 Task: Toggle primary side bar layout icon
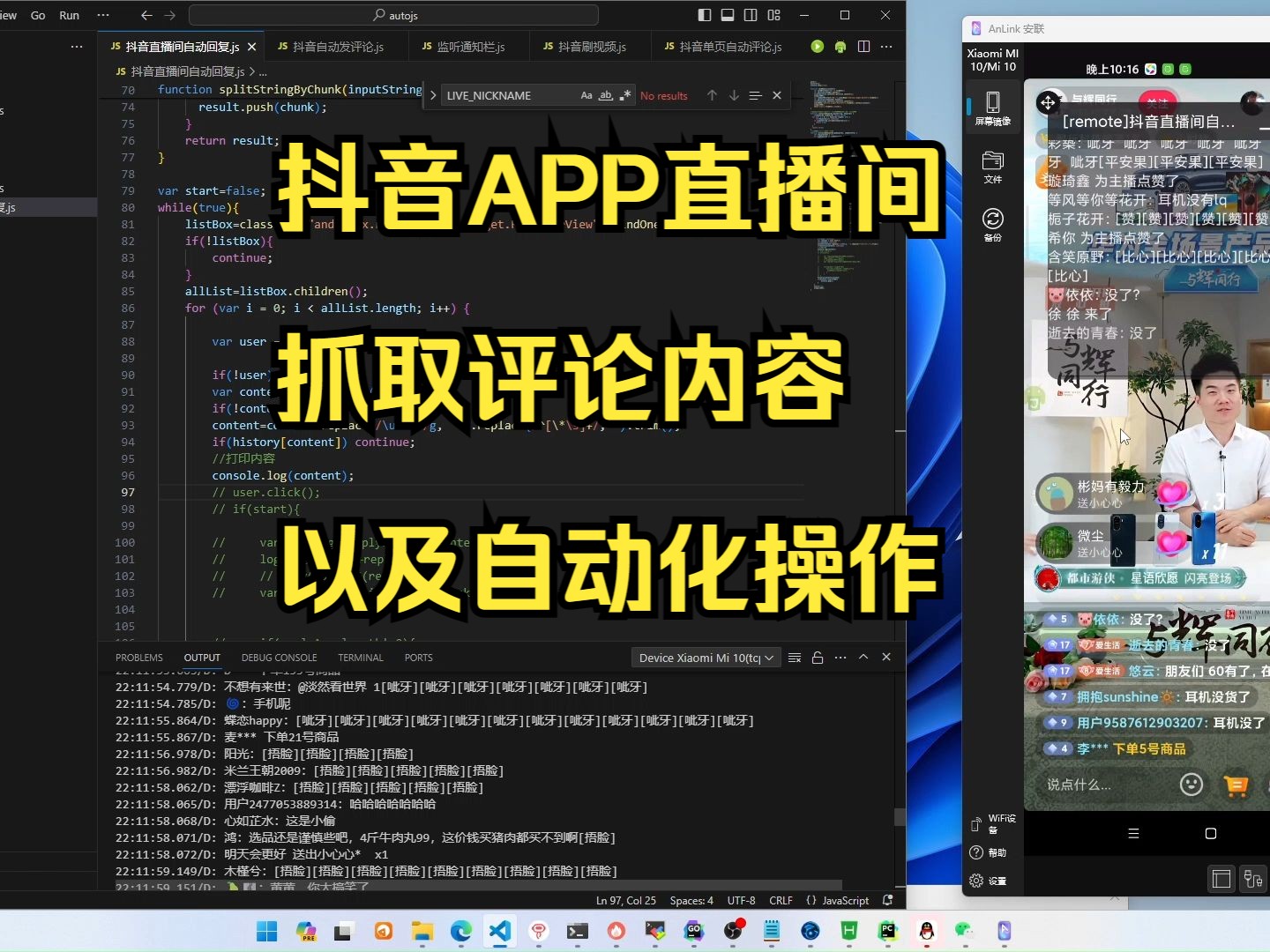705,15
